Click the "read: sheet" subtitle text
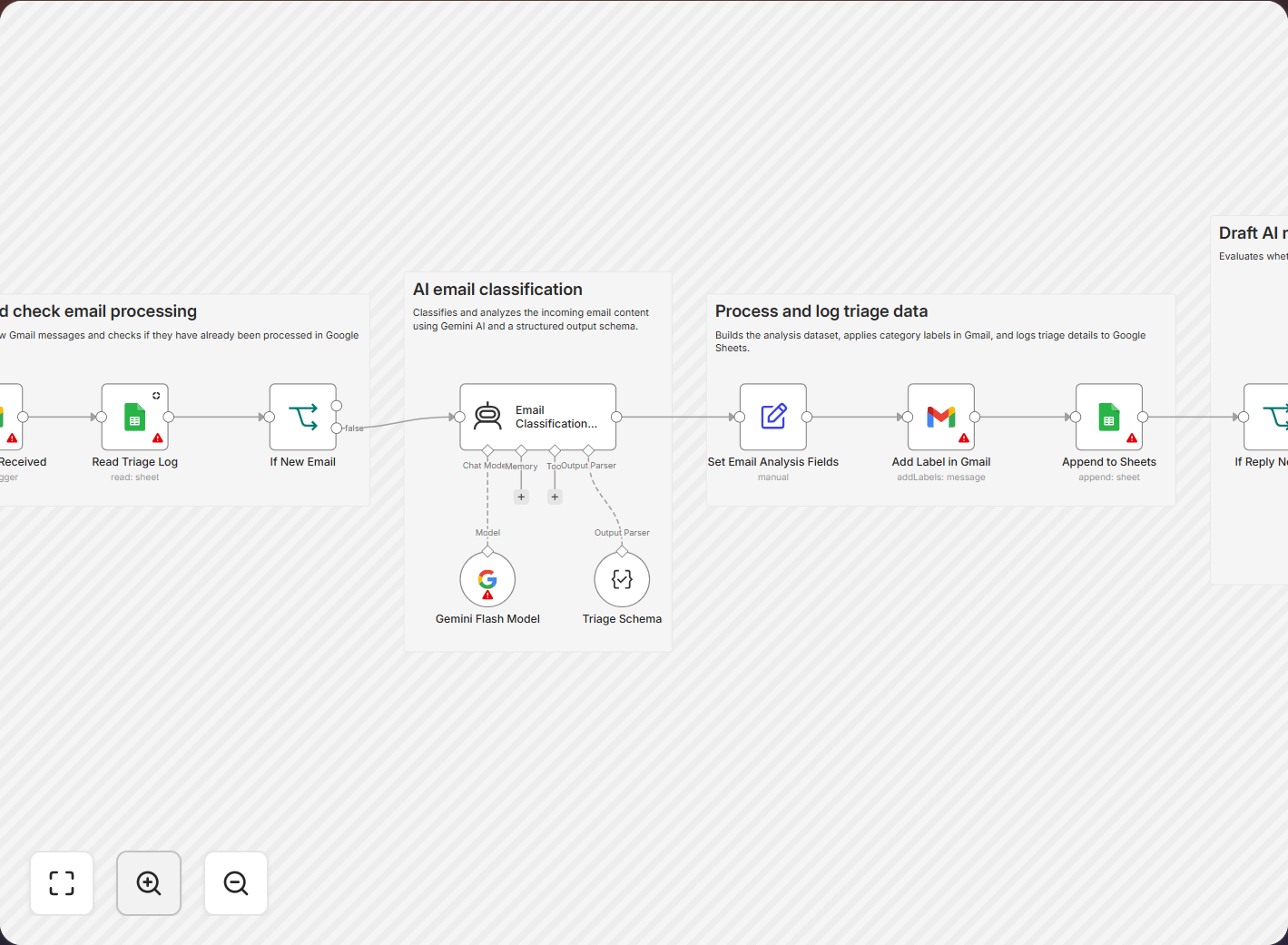The image size is (1288, 945). tap(134, 477)
